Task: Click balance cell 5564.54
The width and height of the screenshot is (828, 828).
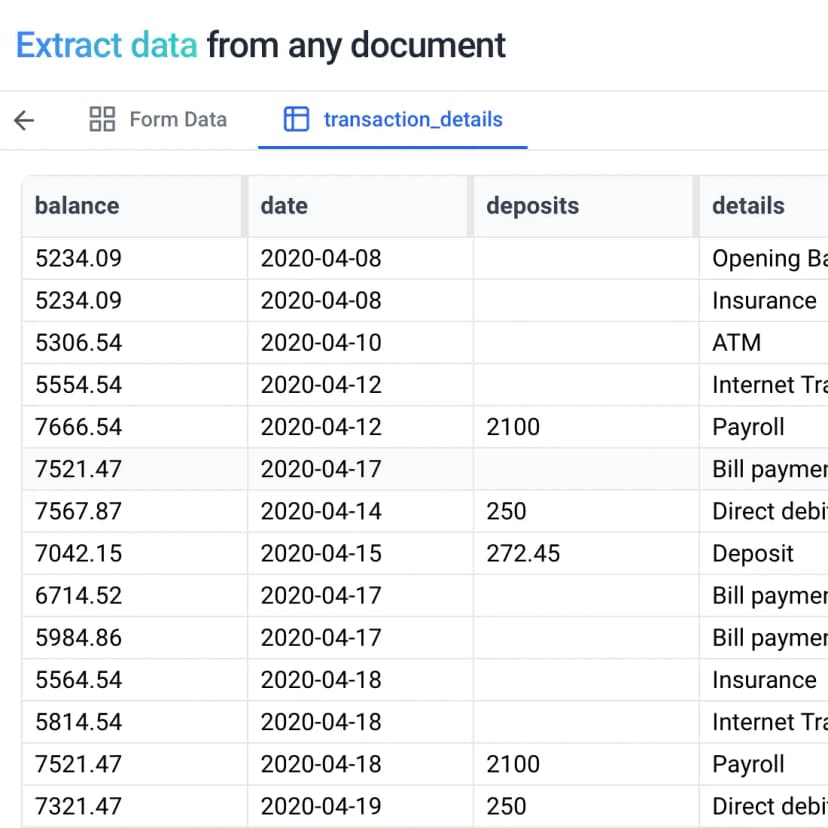Action: 135,680
